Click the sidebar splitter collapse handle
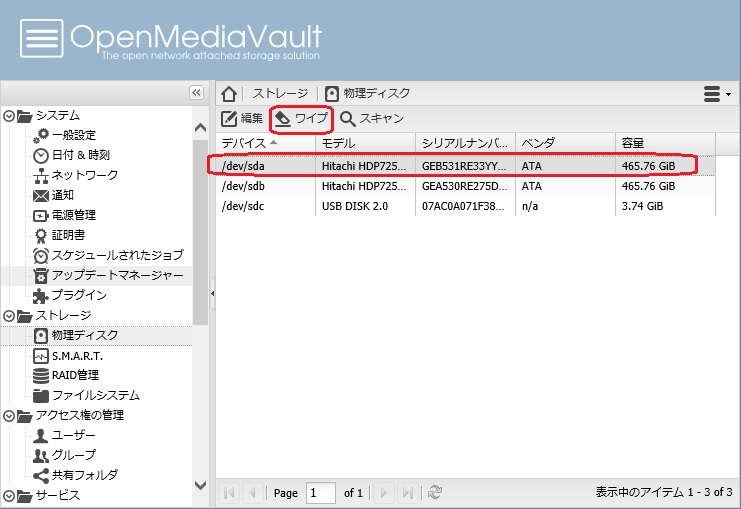741x509 pixels. pyautogui.click(x=212, y=293)
